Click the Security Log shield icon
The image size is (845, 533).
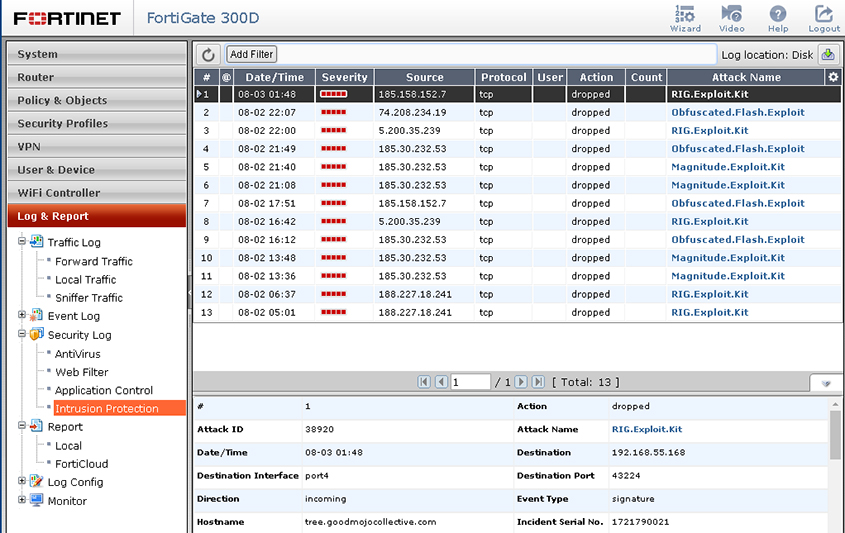tap(36, 334)
